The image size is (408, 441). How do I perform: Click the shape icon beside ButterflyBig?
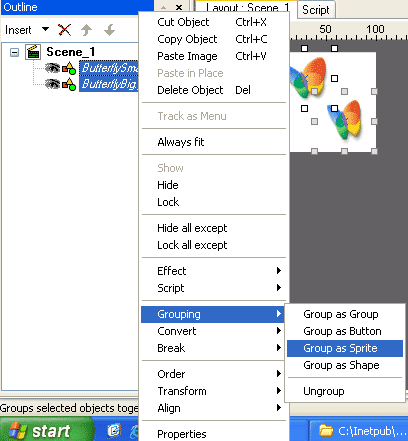pyautogui.click(x=69, y=84)
